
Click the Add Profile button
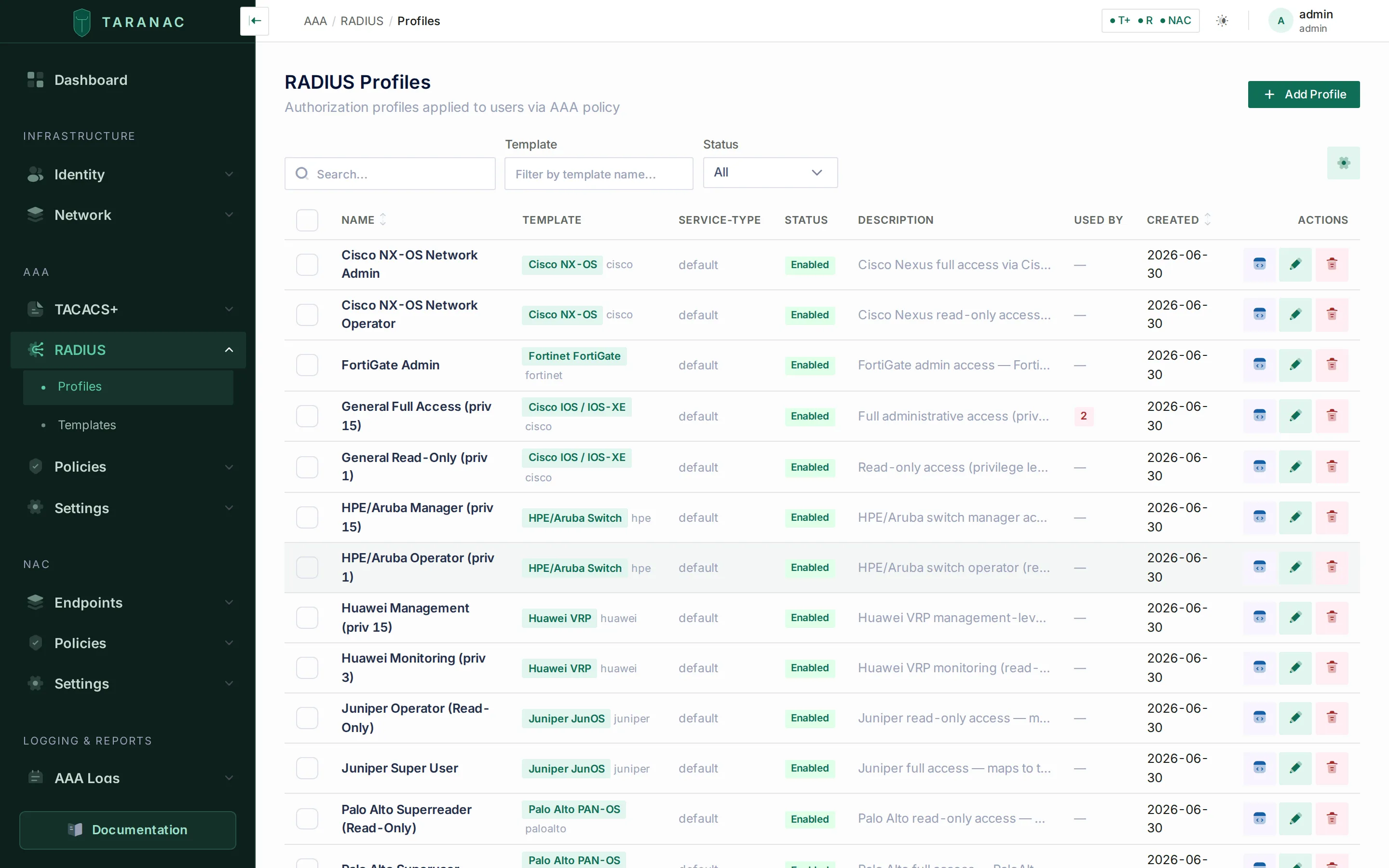[1304, 94]
